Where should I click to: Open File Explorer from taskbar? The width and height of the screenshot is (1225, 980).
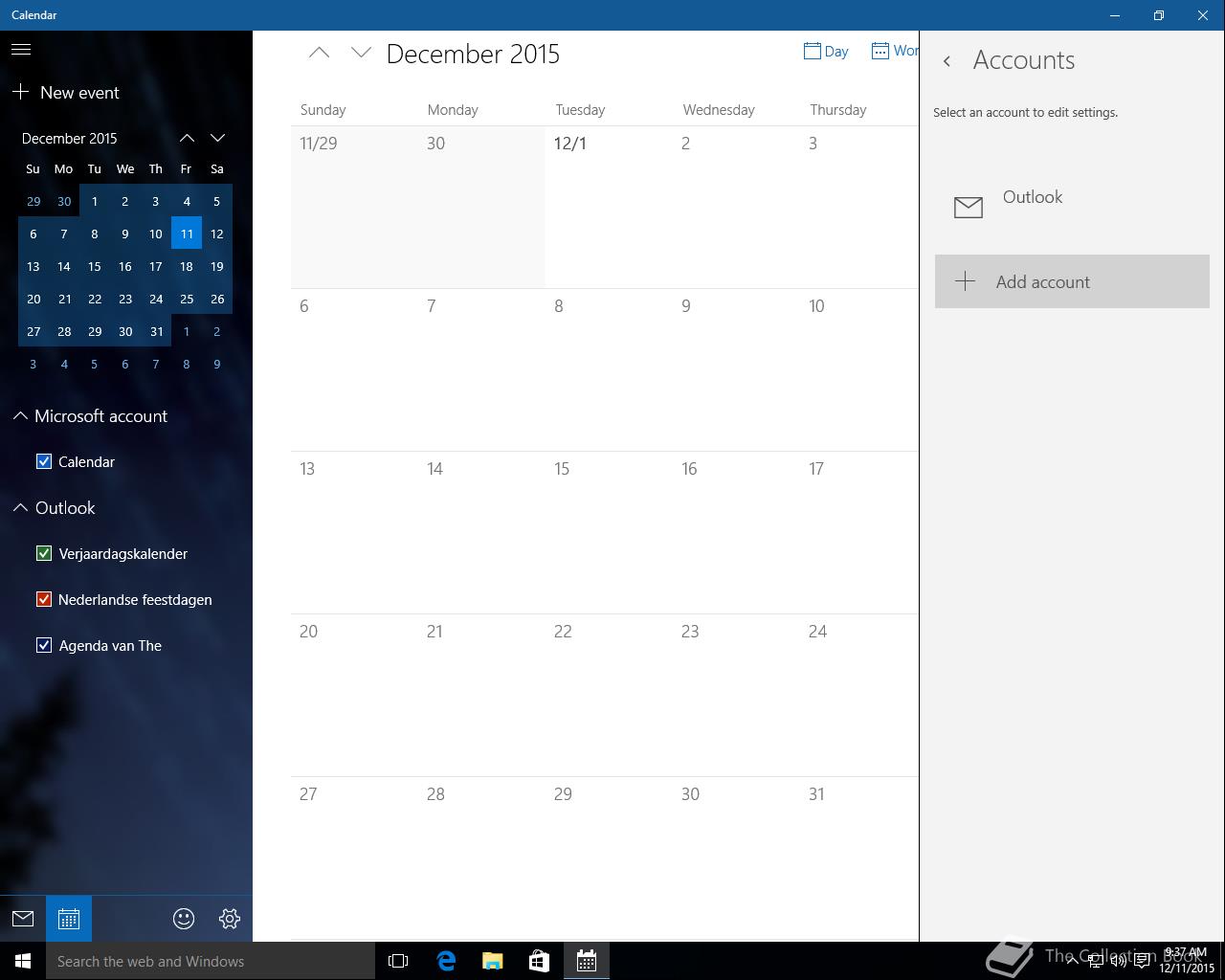click(493, 961)
